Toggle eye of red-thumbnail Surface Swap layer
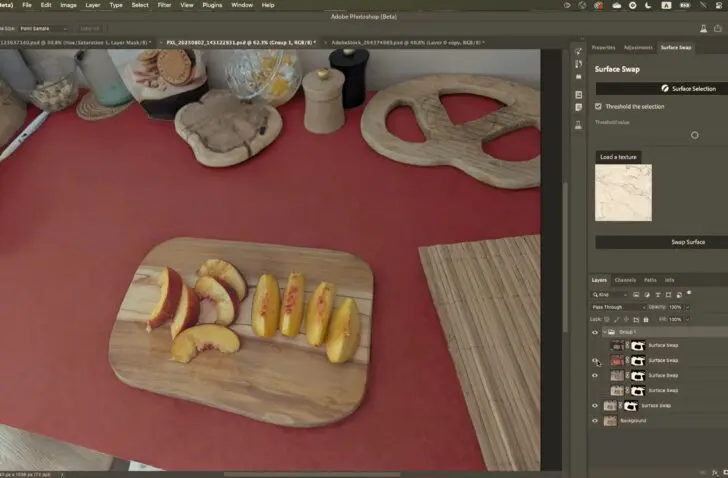Screen dimensions: 728x478 coord(595,361)
